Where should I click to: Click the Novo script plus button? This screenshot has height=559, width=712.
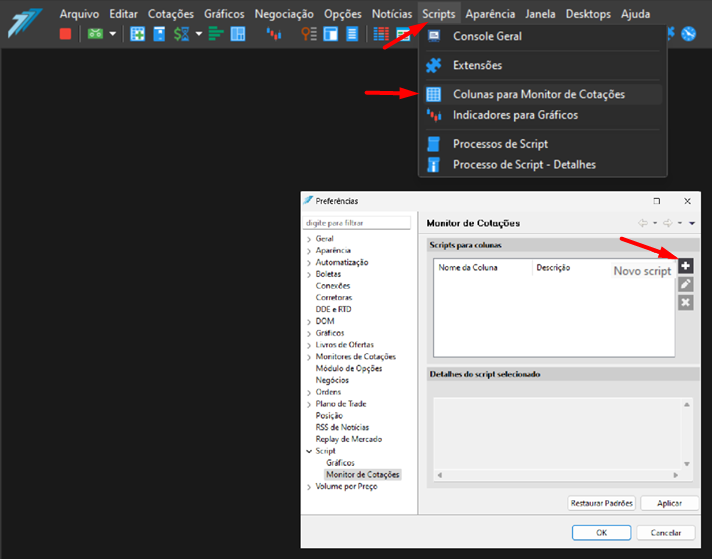pyautogui.click(x=685, y=266)
